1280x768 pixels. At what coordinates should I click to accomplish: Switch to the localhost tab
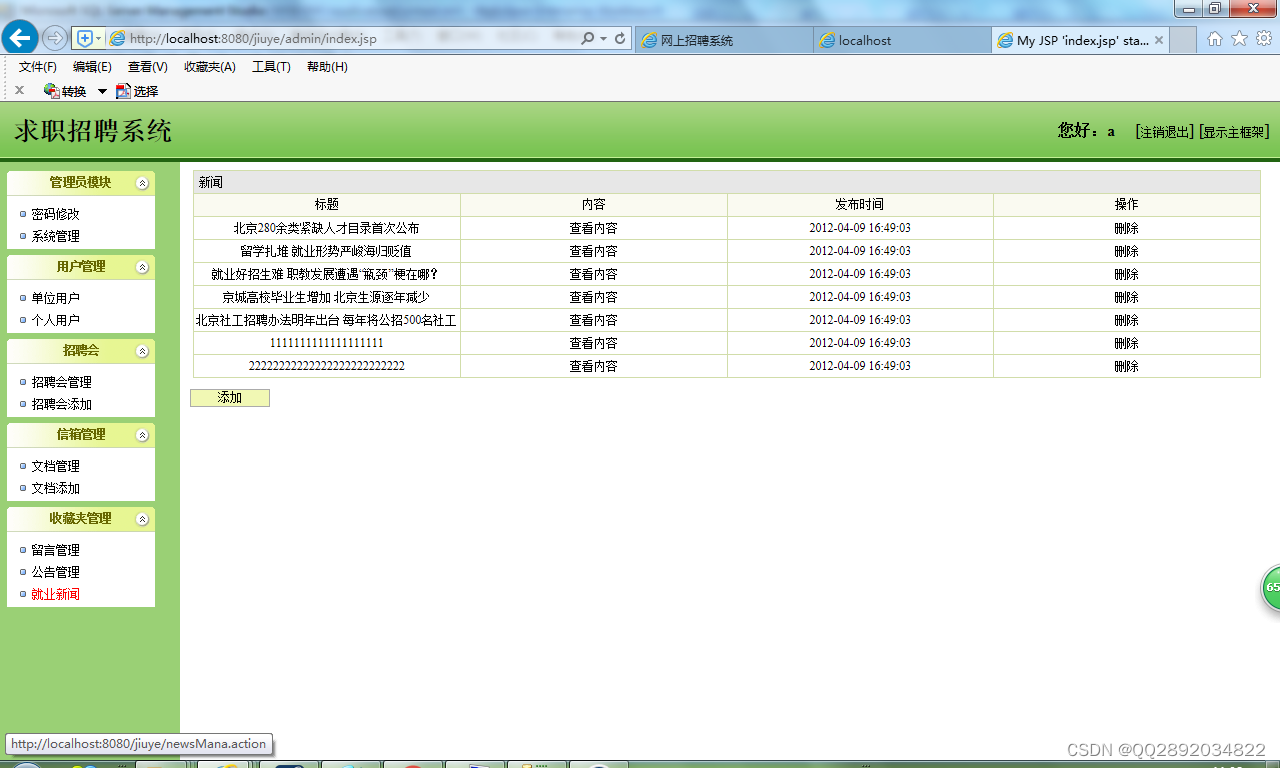903,40
